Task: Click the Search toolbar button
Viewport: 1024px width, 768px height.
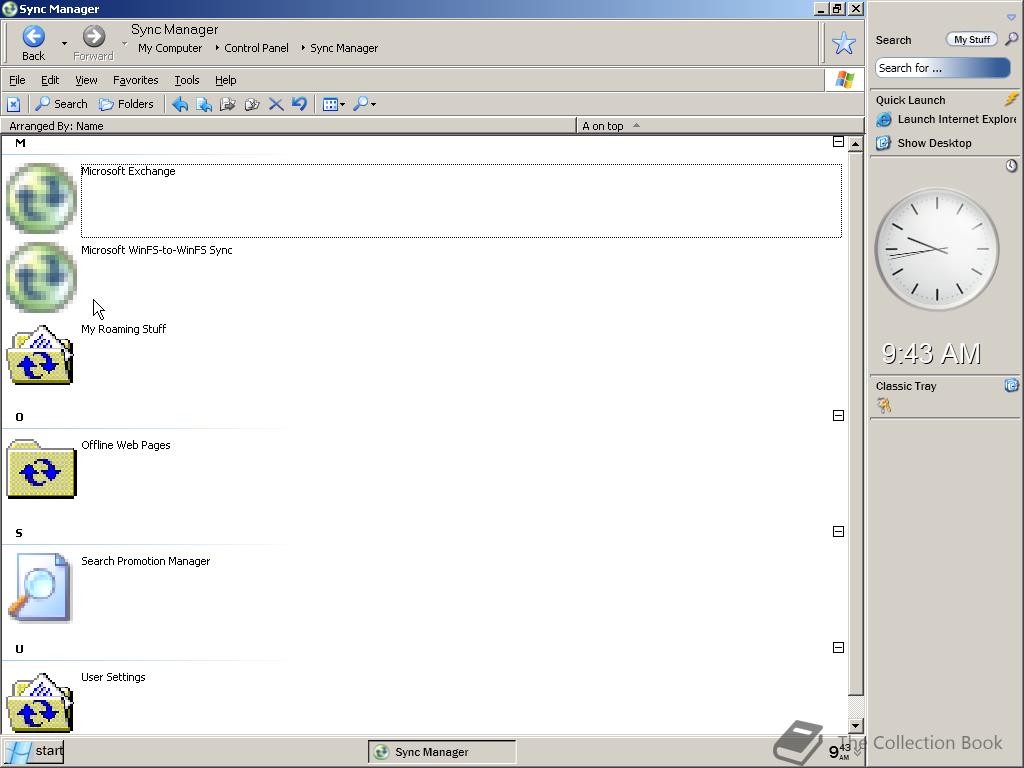Action: coord(61,104)
